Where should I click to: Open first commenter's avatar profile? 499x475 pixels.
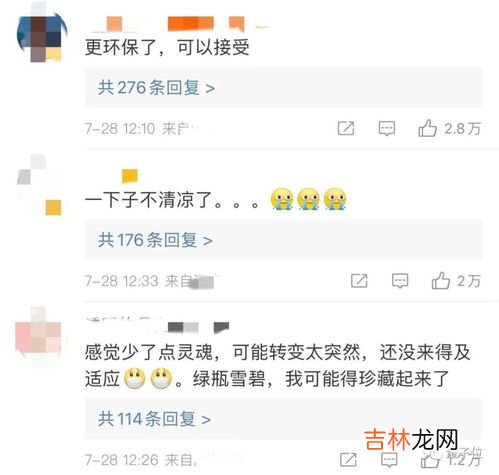[x=42, y=35]
